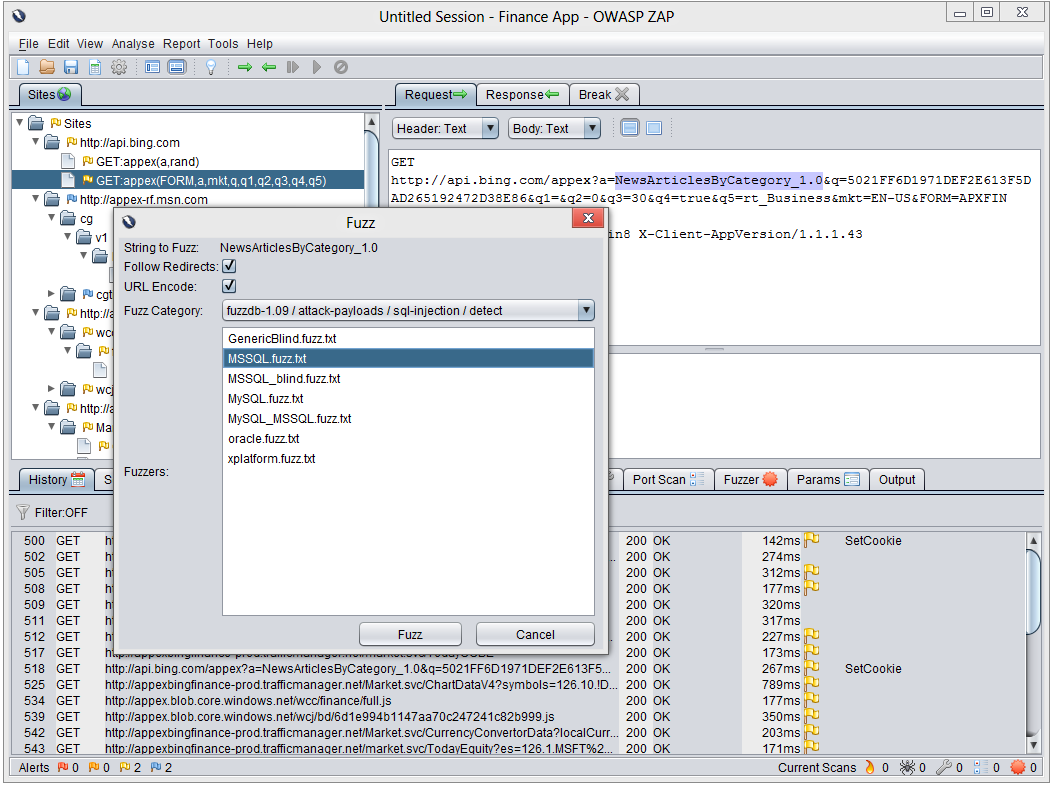Close the Fuzz dialog with red X
Image resolution: width=1050 pixels, height=785 pixels.
589,218
